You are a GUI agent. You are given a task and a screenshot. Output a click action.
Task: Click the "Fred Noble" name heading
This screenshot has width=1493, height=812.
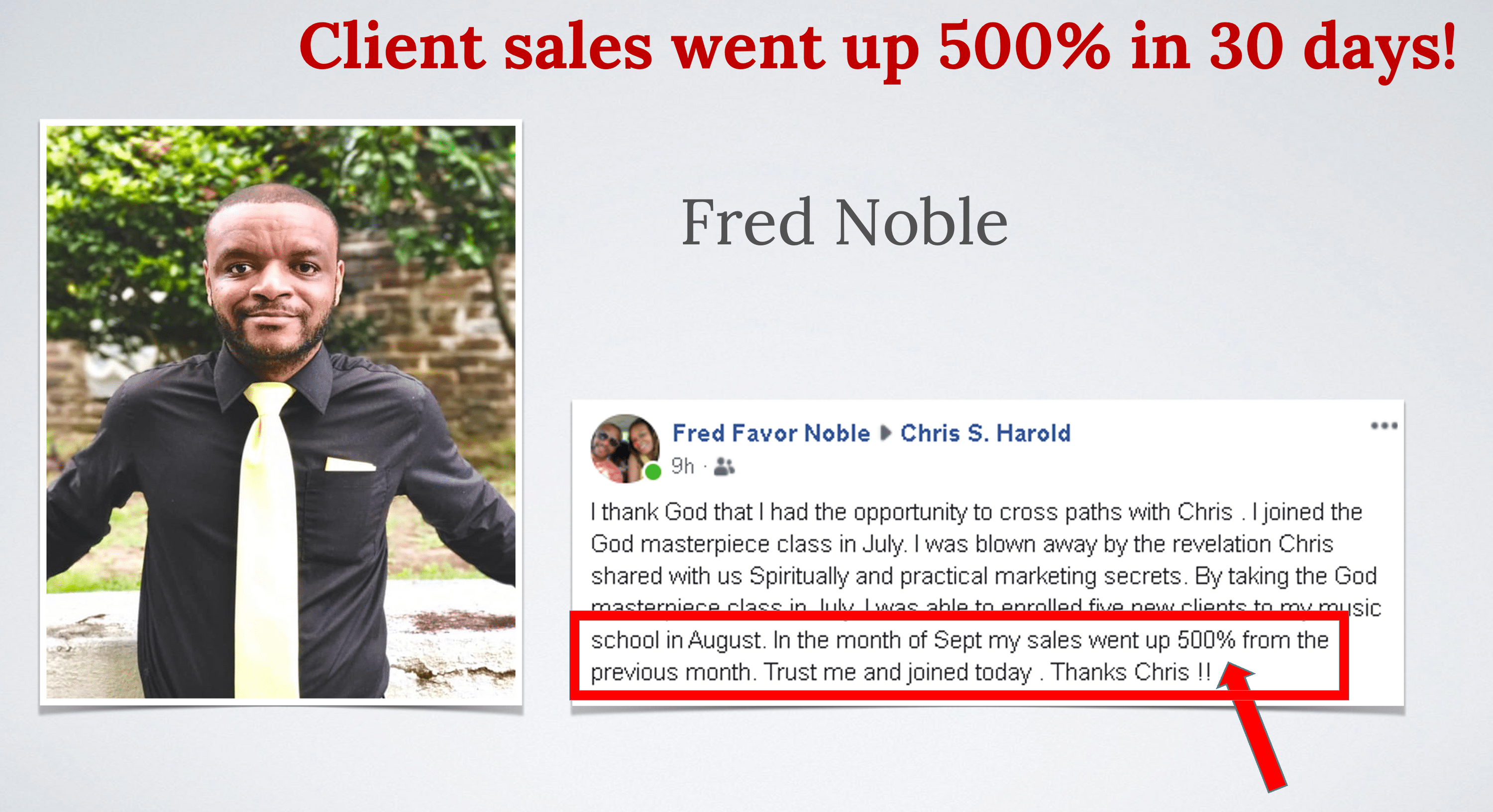[x=844, y=222]
